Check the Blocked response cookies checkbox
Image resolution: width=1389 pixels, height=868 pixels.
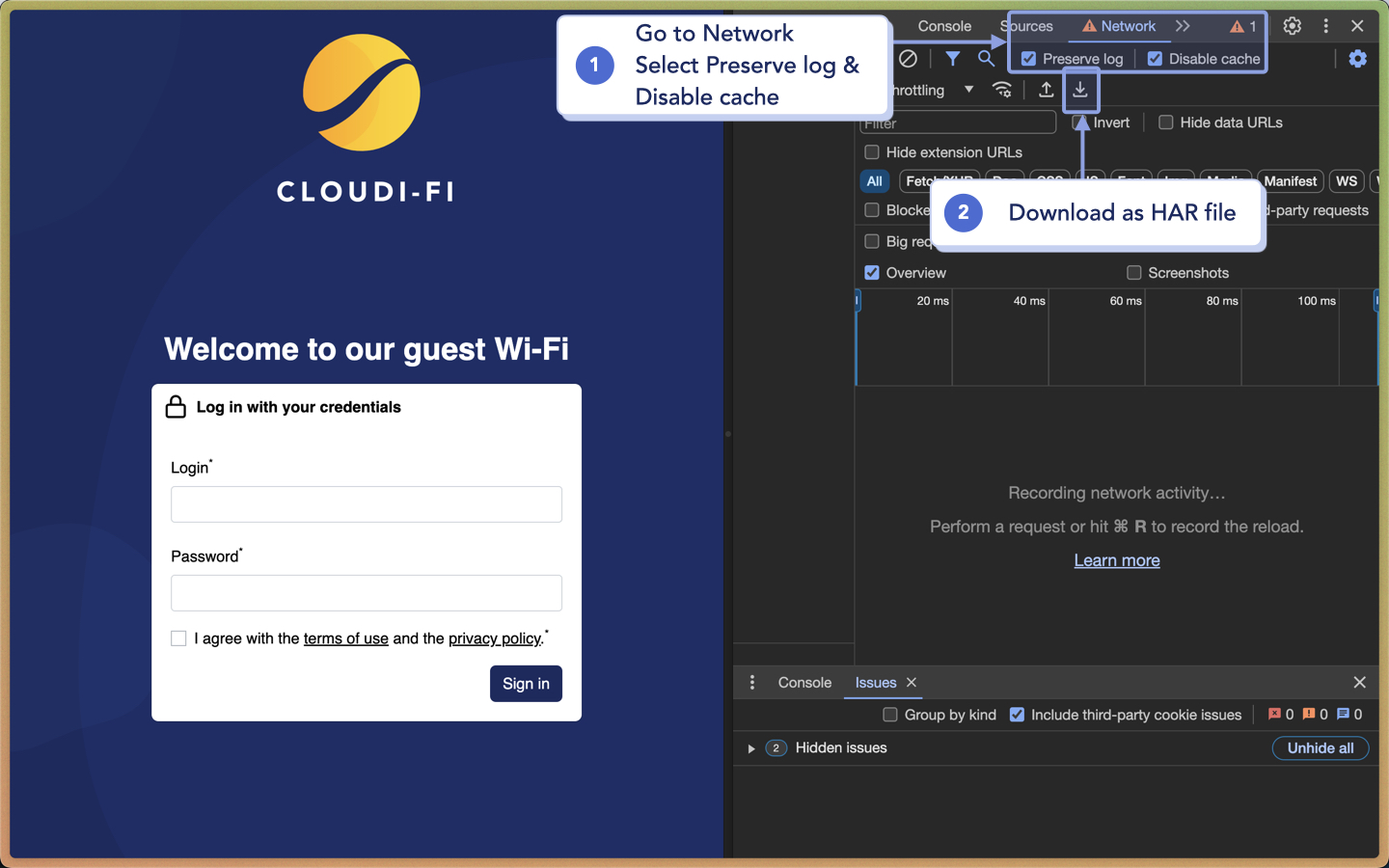click(x=872, y=210)
